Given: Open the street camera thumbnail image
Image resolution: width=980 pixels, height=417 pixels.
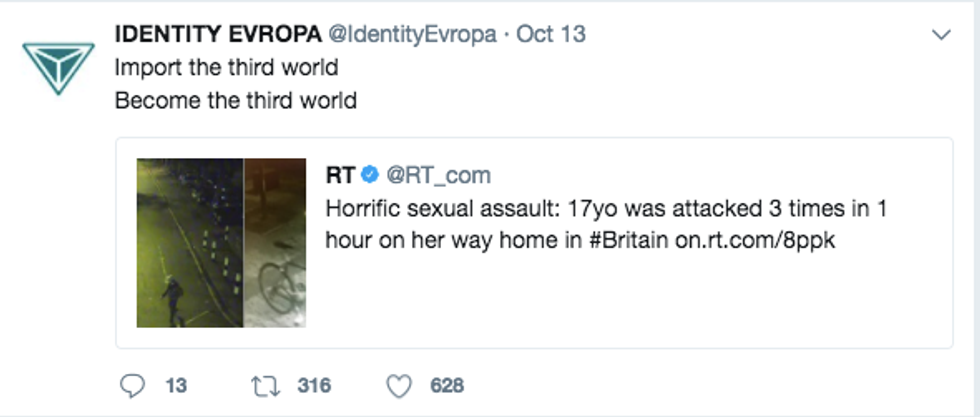Looking at the screenshot, I should pyautogui.click(x=190, y=242).
